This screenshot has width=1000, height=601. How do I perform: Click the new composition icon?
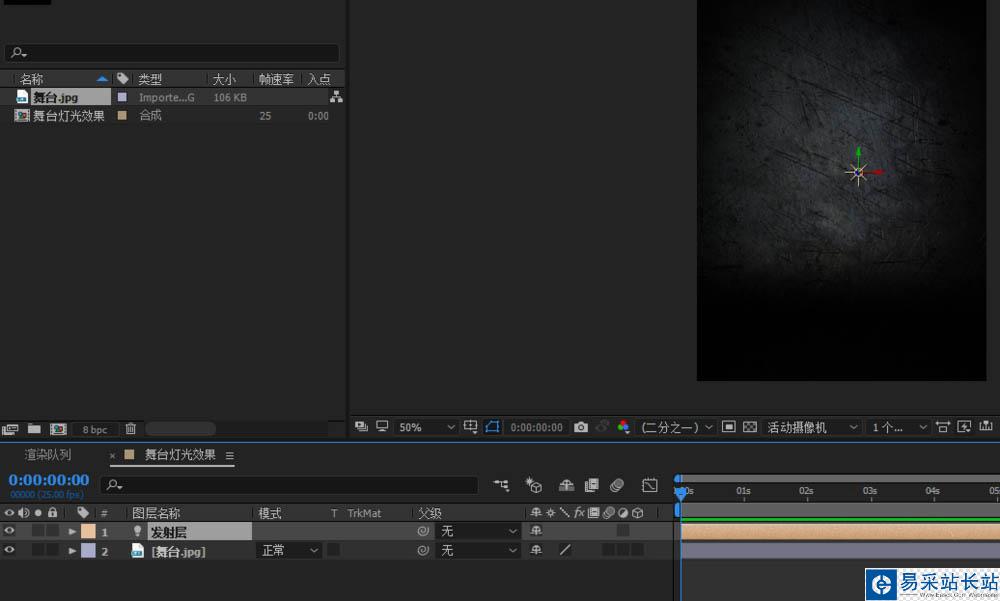58,429
